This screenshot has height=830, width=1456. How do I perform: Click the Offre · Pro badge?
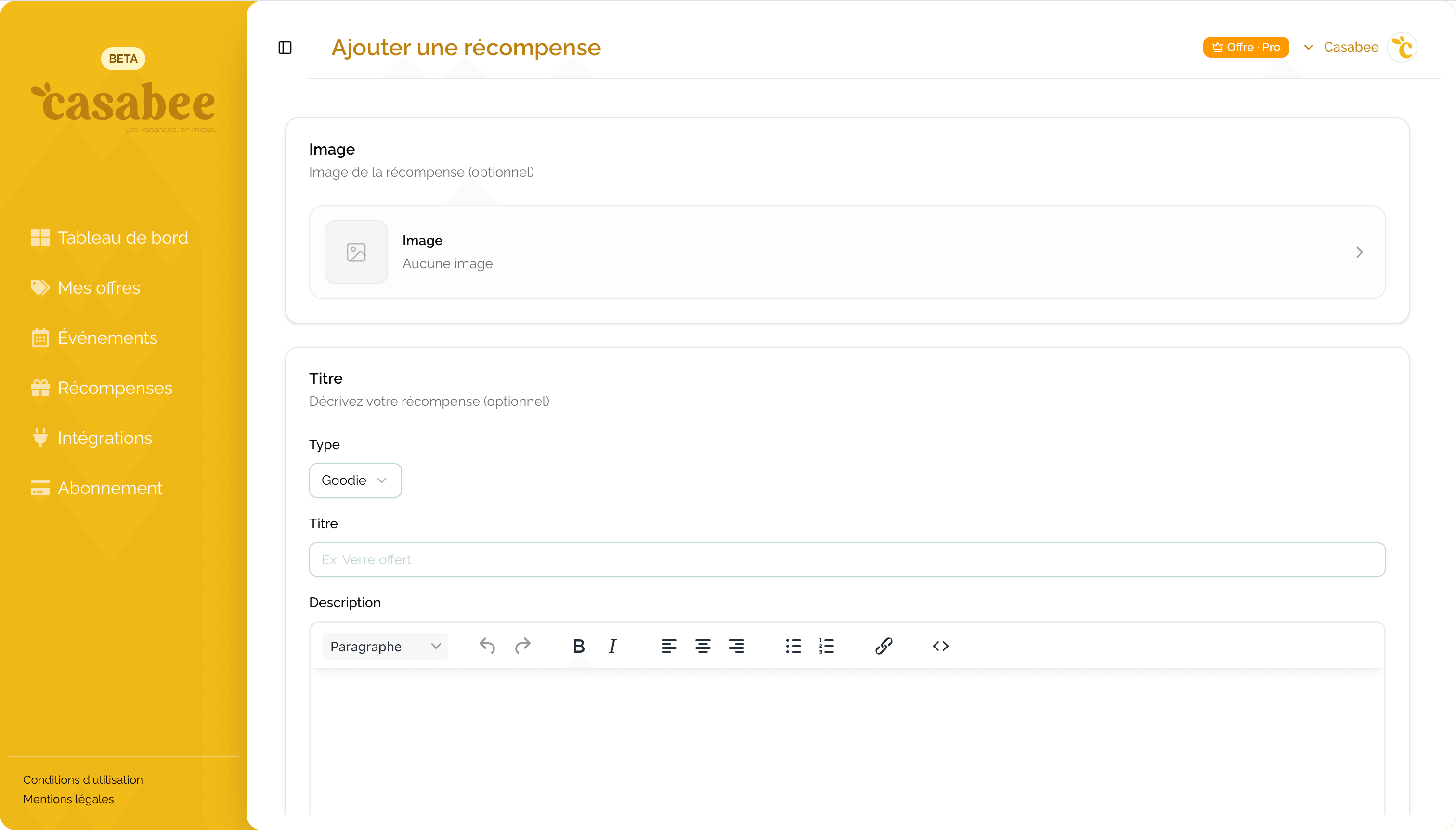(x=1246, y=47)
